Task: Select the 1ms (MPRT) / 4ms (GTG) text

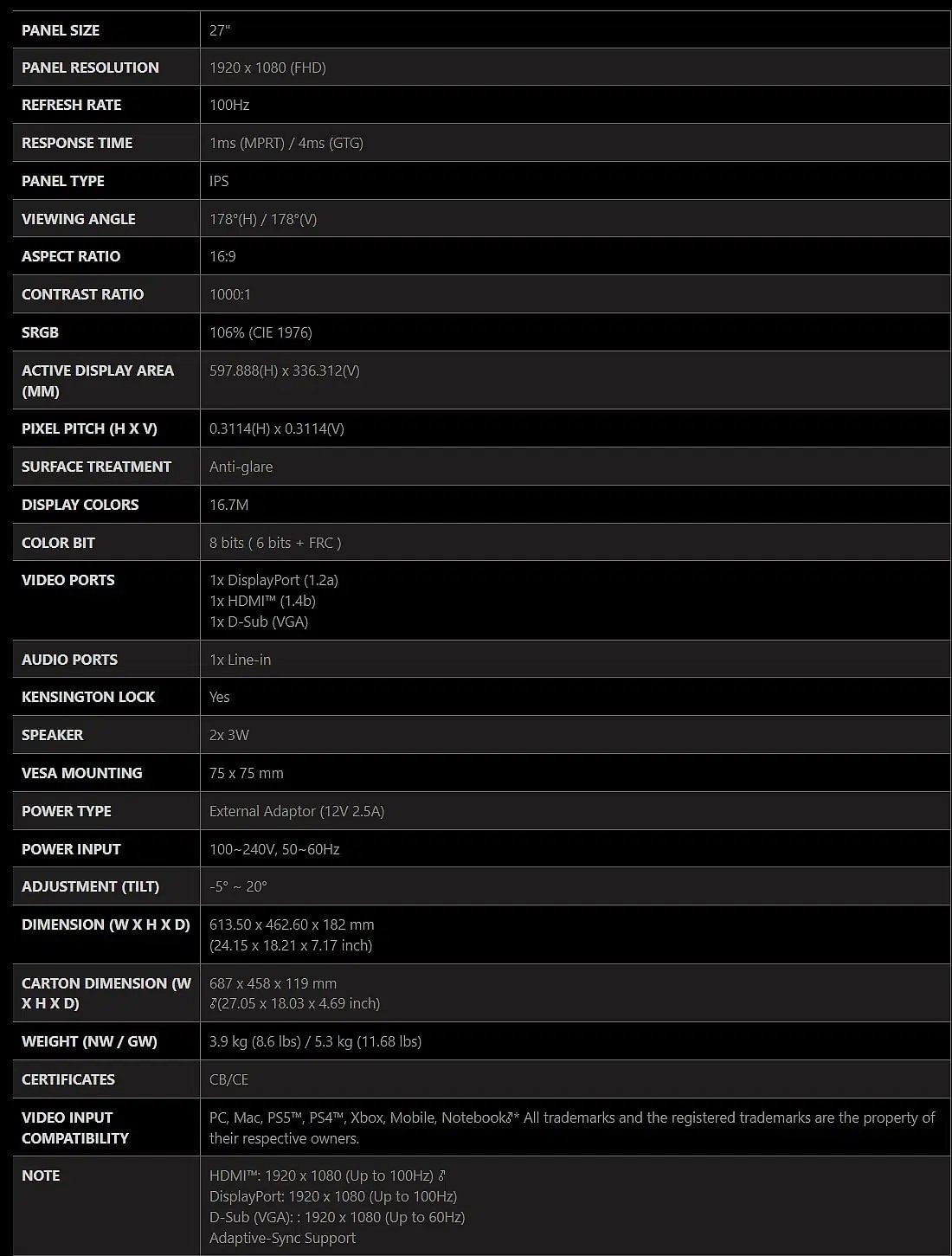Action: click(286, 143)
